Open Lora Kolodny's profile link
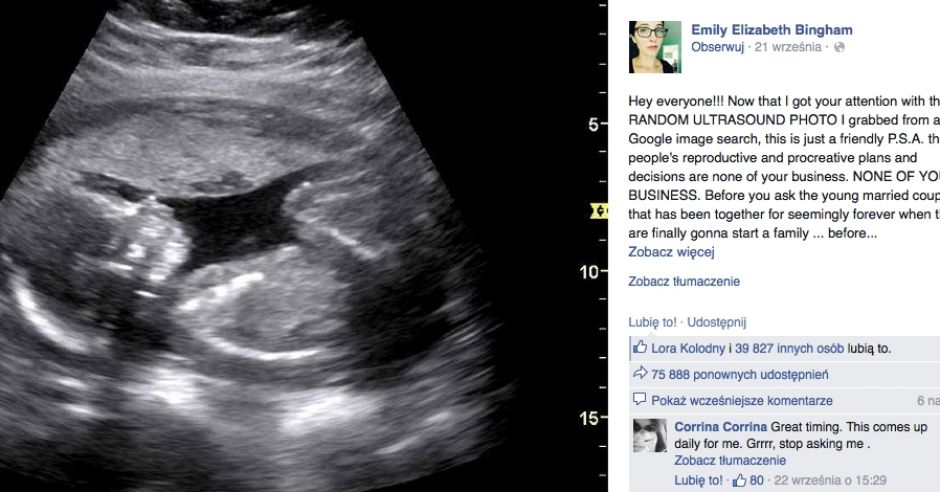Viewport: 940px width, 492px height. coord(688,348)
